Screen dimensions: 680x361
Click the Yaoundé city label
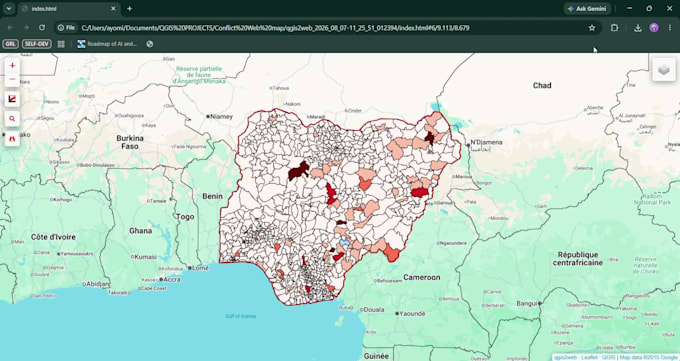(x=412, y=313)
